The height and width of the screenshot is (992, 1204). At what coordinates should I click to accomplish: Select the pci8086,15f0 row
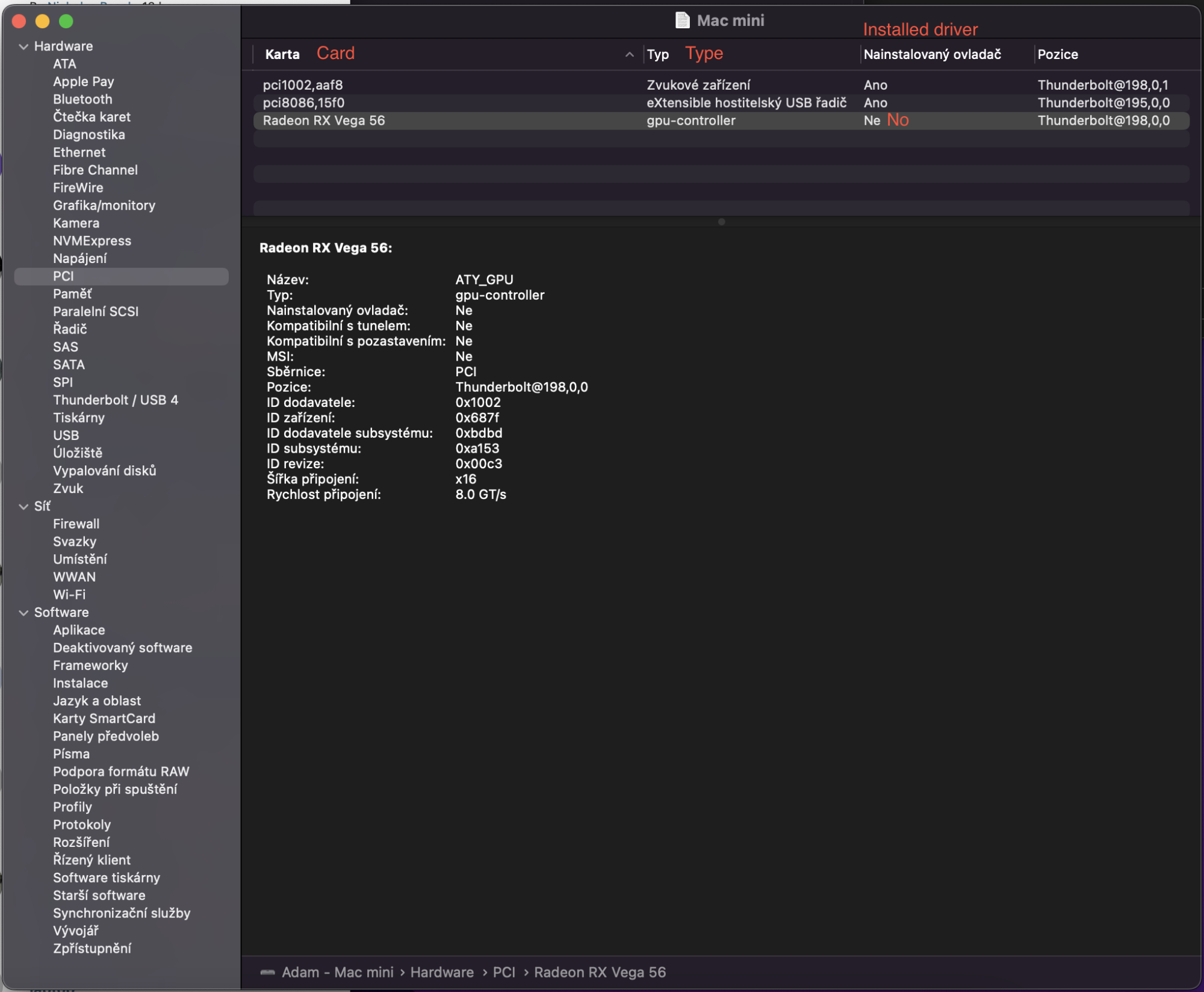[x=721, y=103]
